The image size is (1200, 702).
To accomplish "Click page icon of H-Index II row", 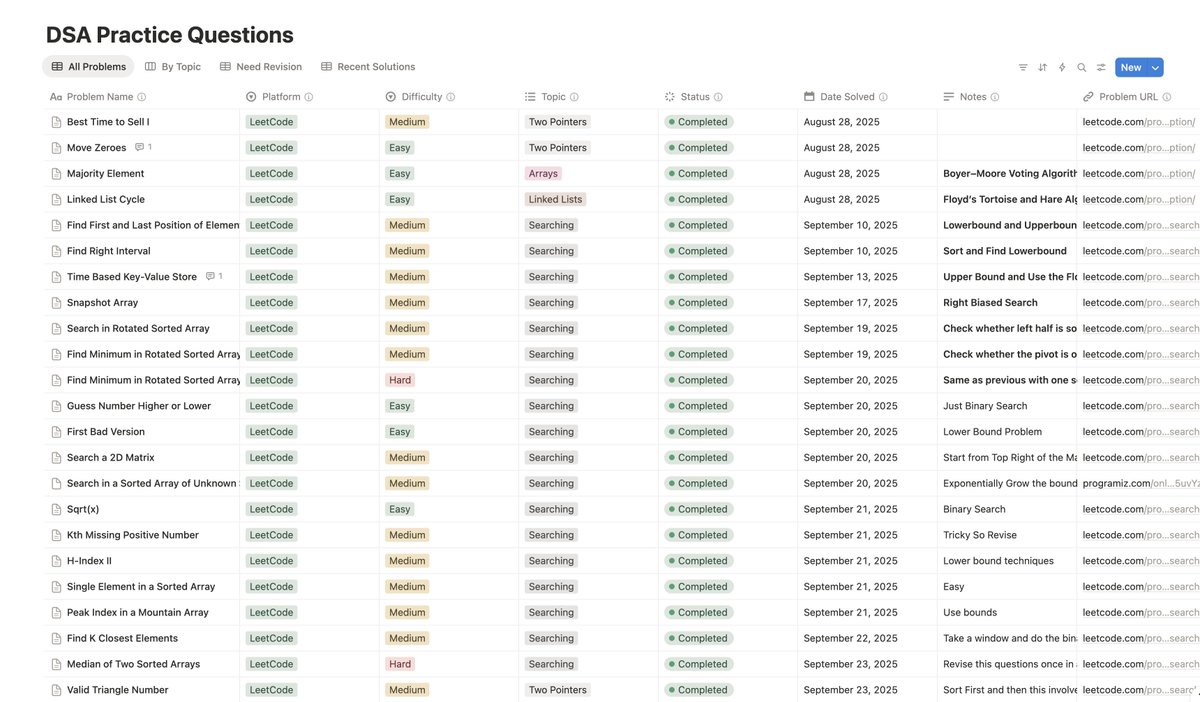I will click(56, 561).
